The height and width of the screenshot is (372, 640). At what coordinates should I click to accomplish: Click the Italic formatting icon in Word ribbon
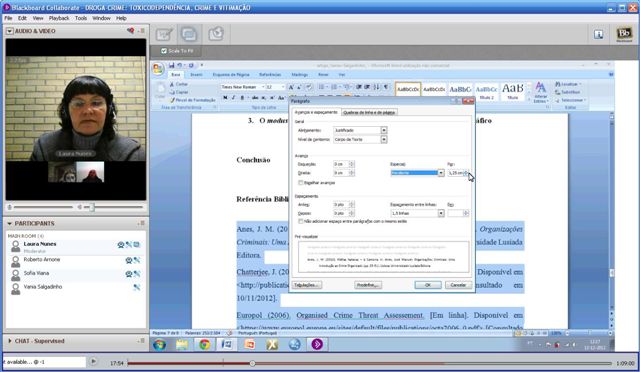233,98
